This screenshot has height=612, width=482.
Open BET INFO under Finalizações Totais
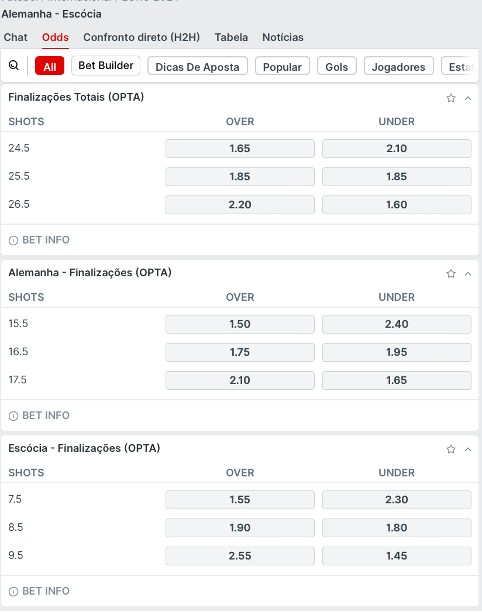(x=39, y=240)
